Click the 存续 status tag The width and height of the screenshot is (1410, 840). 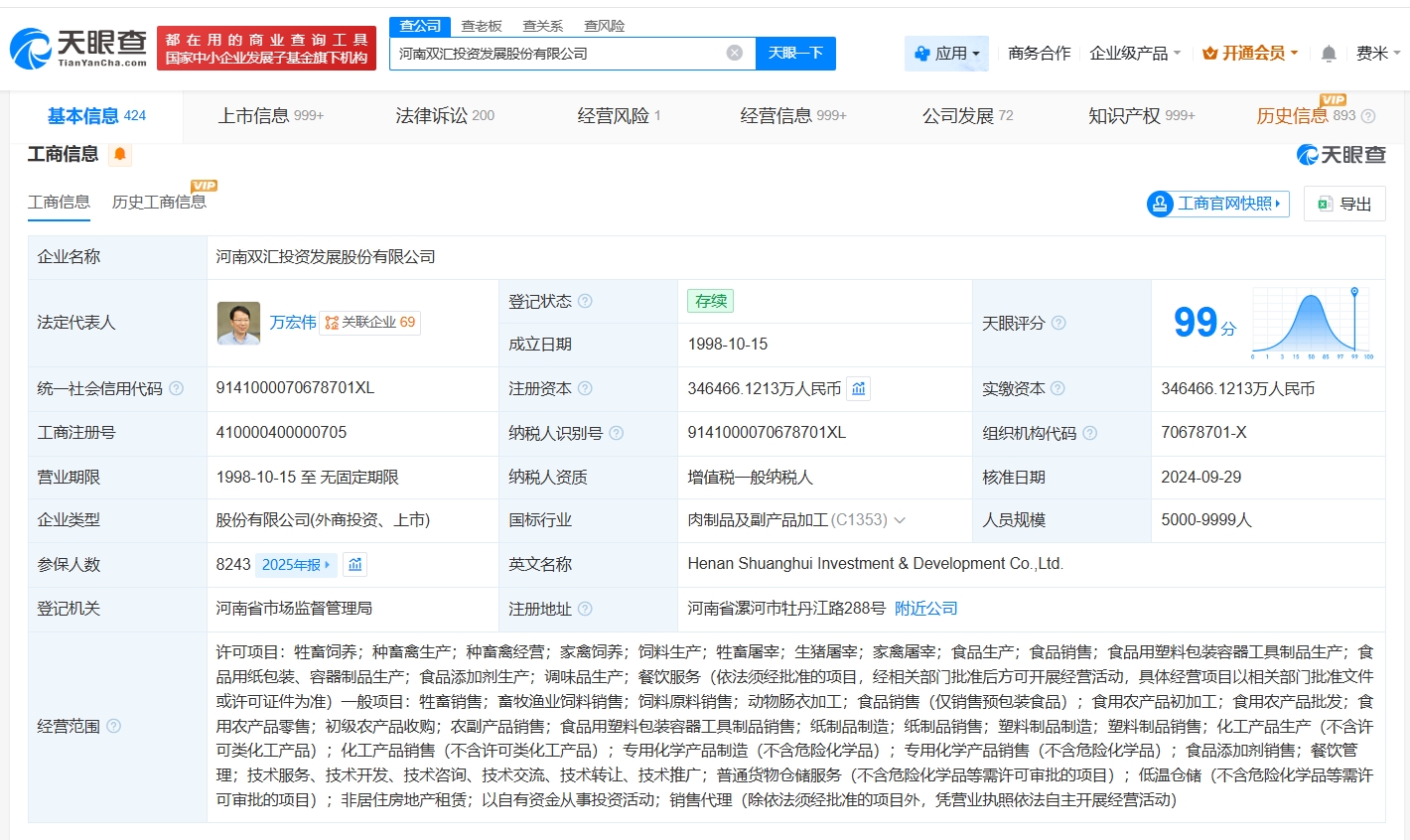coord(711,301)
